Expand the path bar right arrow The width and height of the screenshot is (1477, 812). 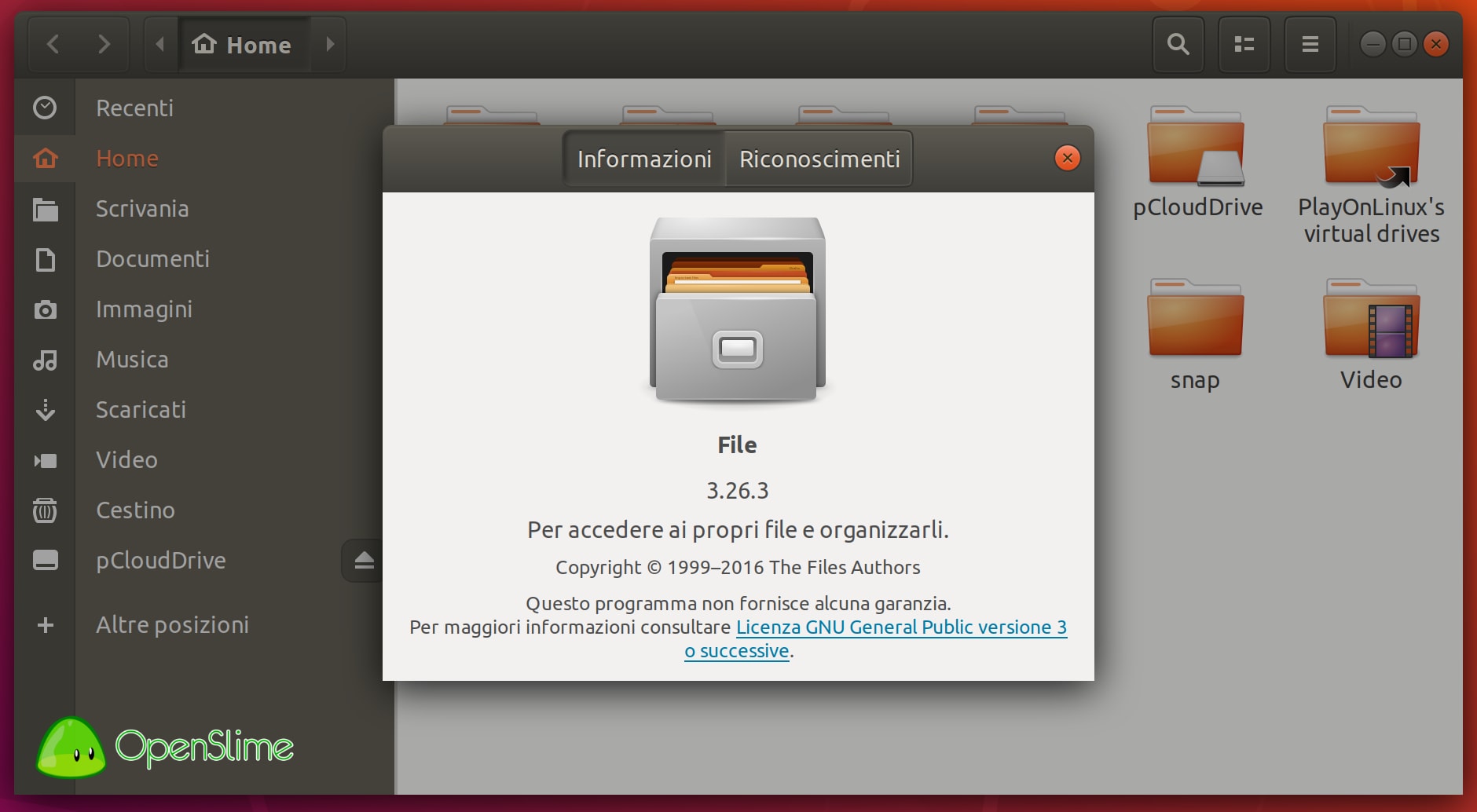point(330,44)
